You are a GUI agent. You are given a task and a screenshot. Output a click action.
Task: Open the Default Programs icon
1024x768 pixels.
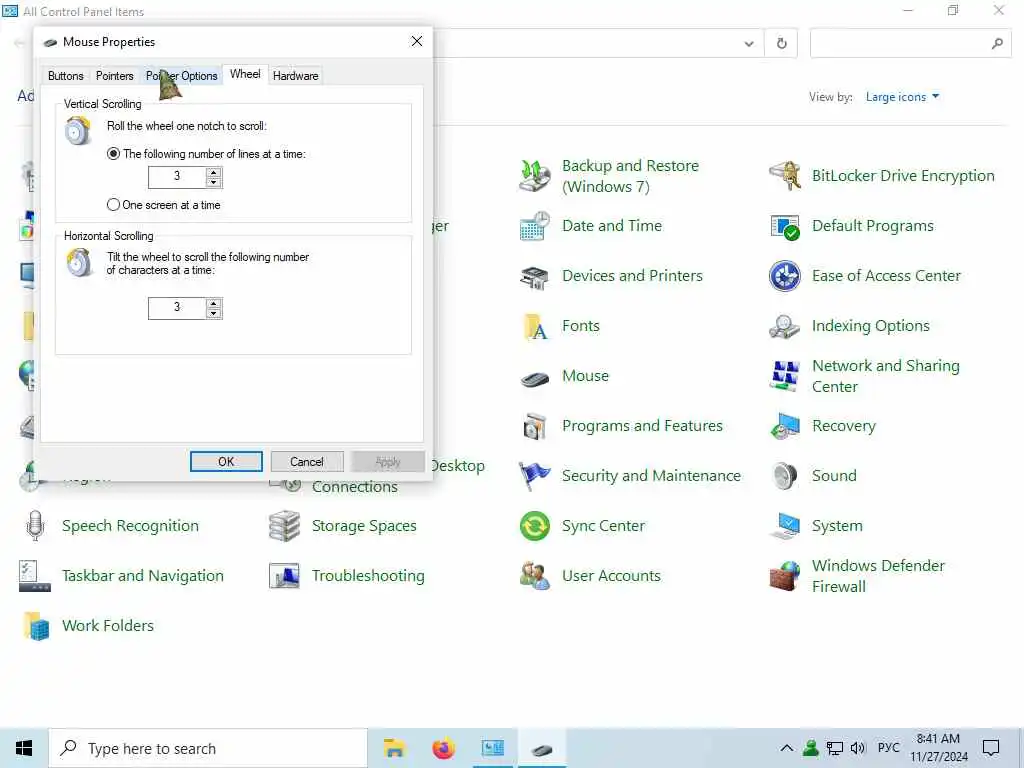tap(784, 226)
